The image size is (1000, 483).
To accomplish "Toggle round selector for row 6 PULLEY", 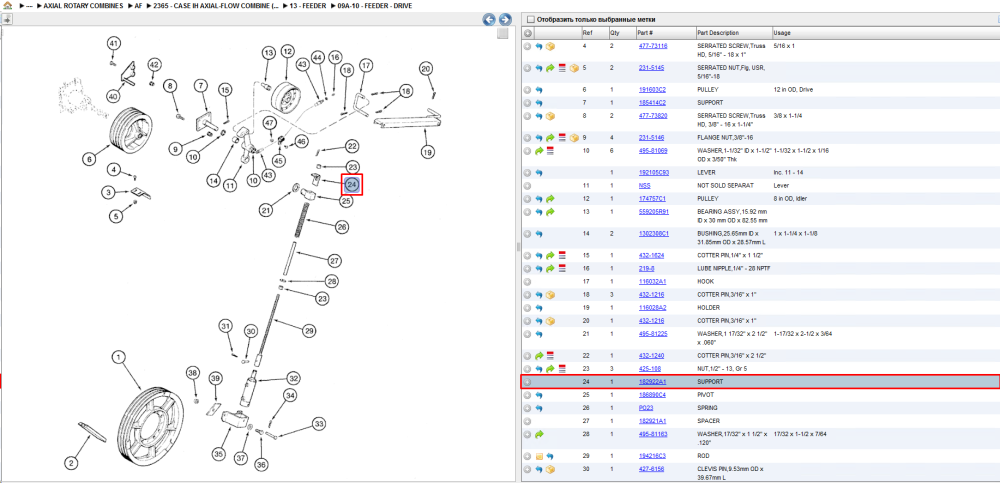I will [527, 90].
